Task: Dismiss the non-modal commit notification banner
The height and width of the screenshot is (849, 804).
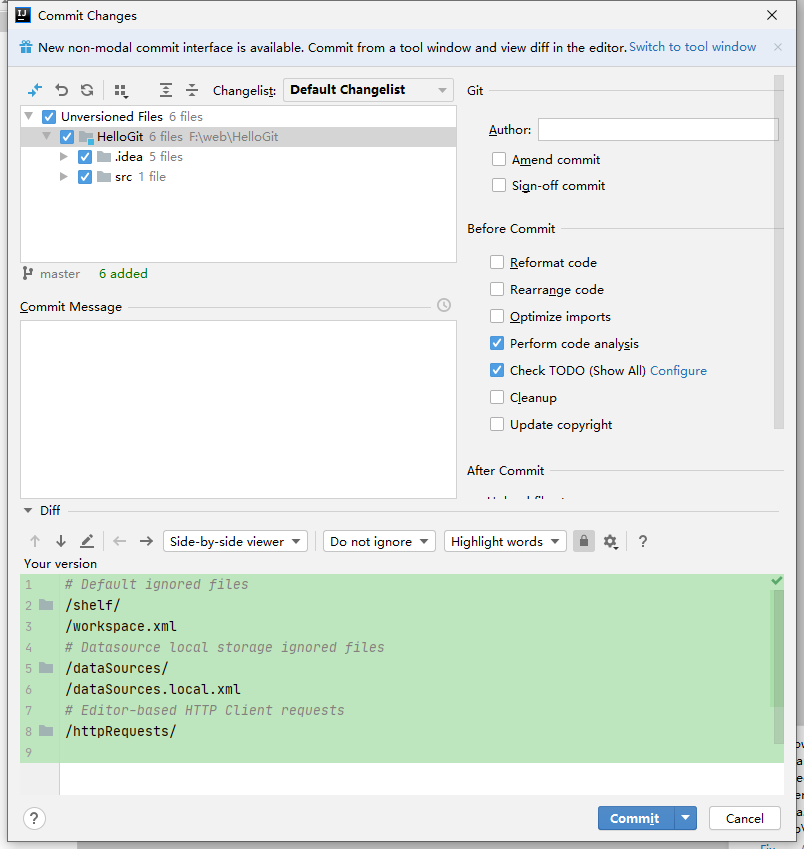Action: tap(778, 47)
